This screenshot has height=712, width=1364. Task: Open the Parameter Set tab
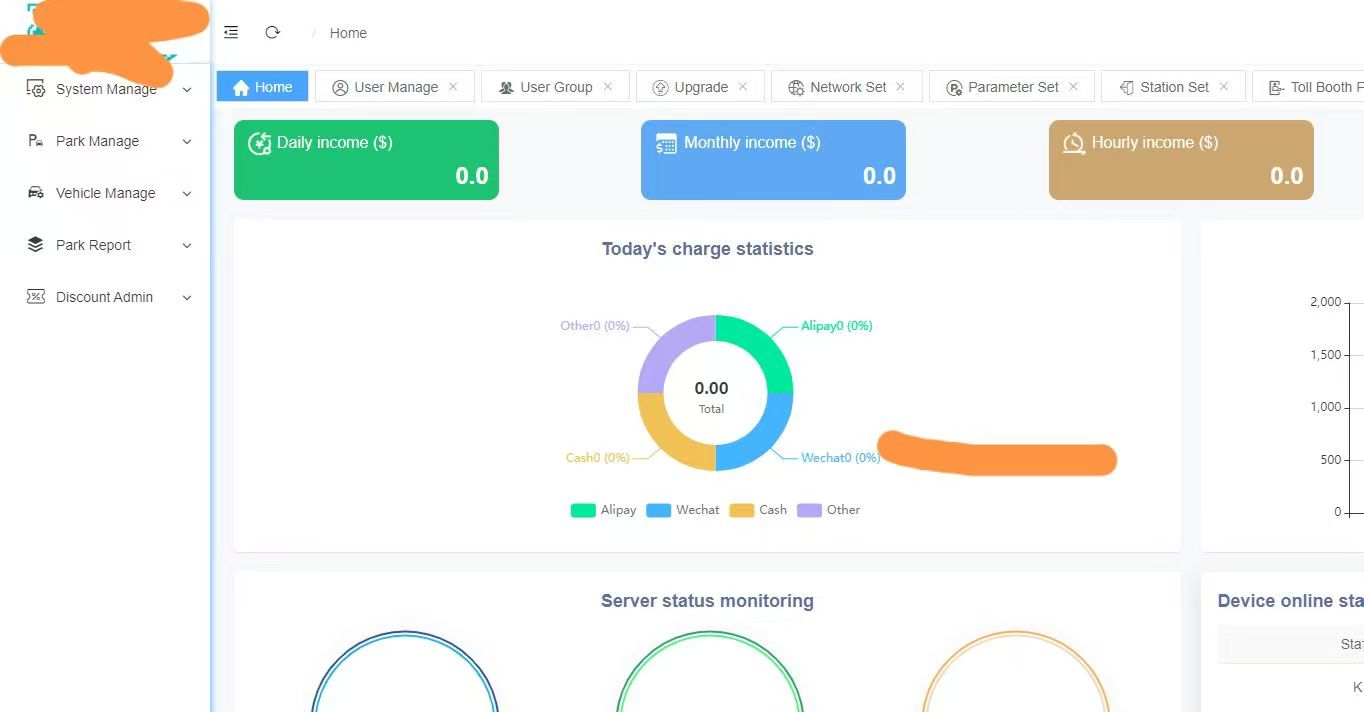1011,87
